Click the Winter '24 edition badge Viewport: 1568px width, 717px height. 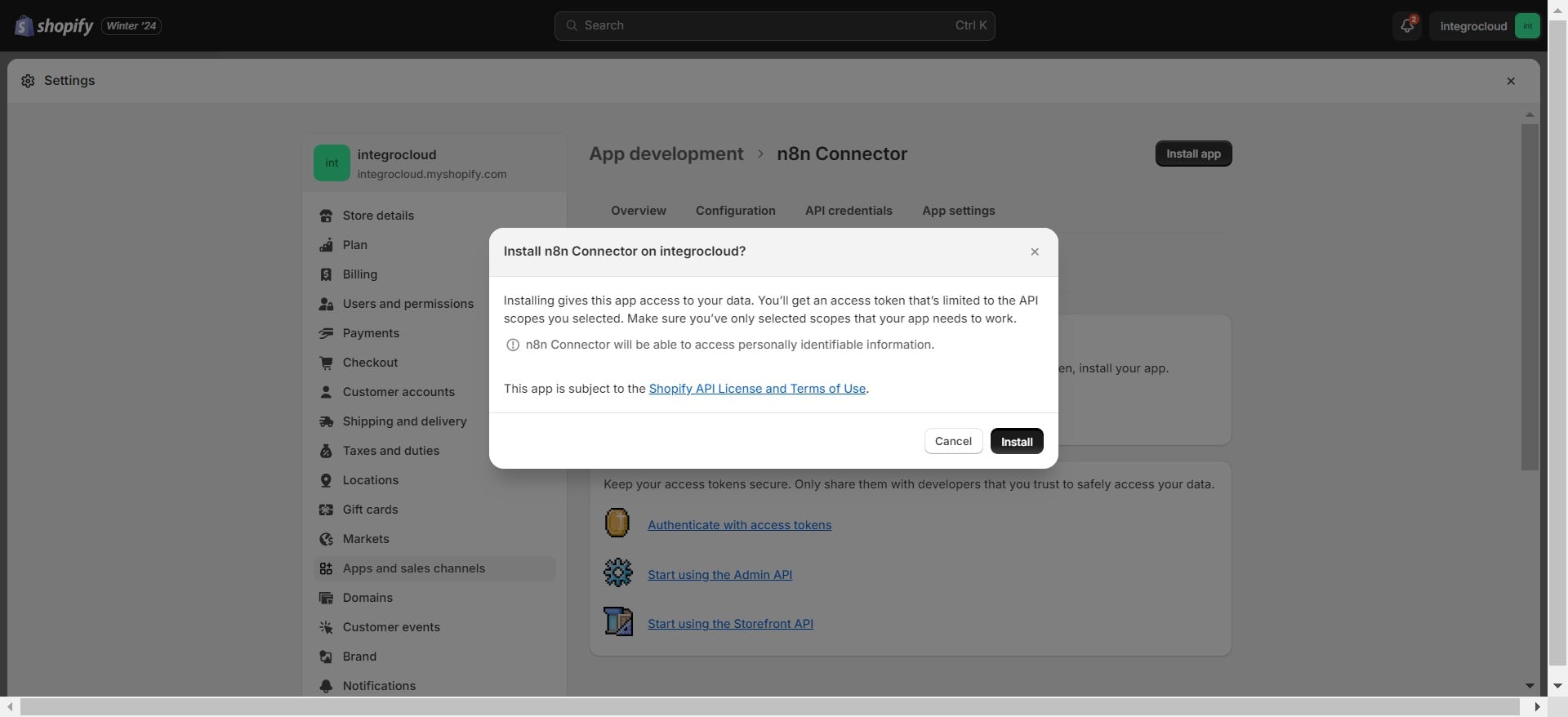pos(131,26)
